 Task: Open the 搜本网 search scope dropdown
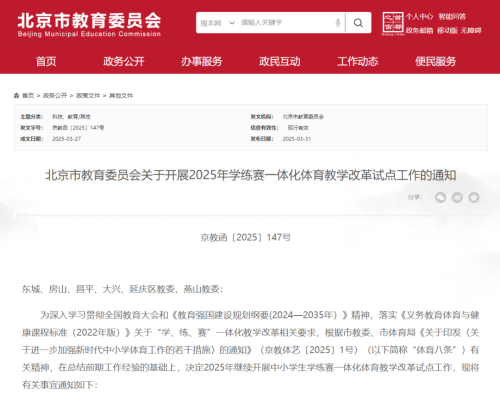218,23
